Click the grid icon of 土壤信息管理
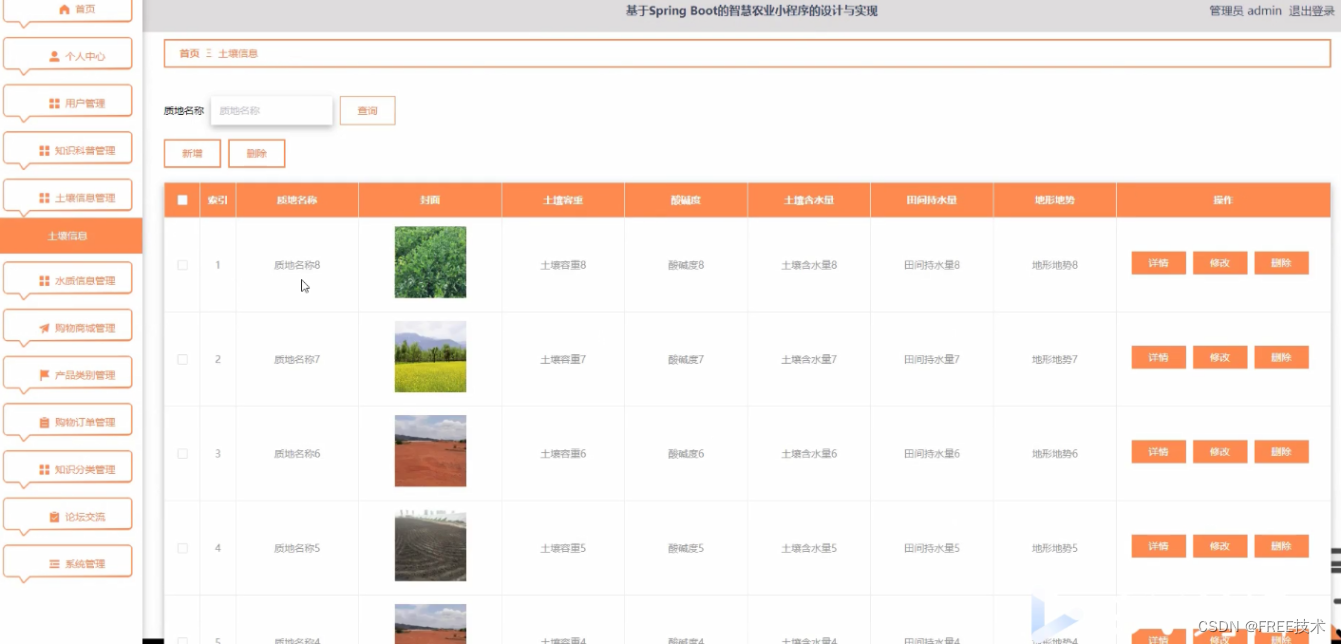Screen dimensions: 1341x644 click(44, 198)
